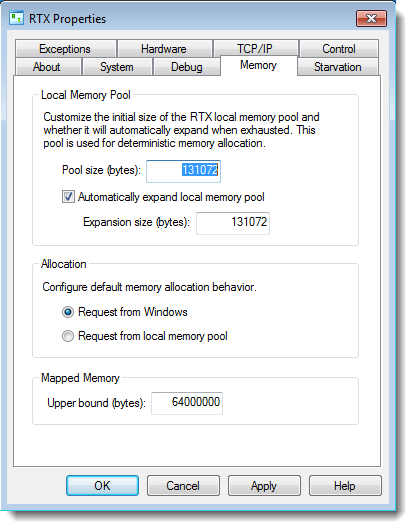Click the Upper bound bytes field
The height and width of the screenshot is (529, 414).
[187, 403]
